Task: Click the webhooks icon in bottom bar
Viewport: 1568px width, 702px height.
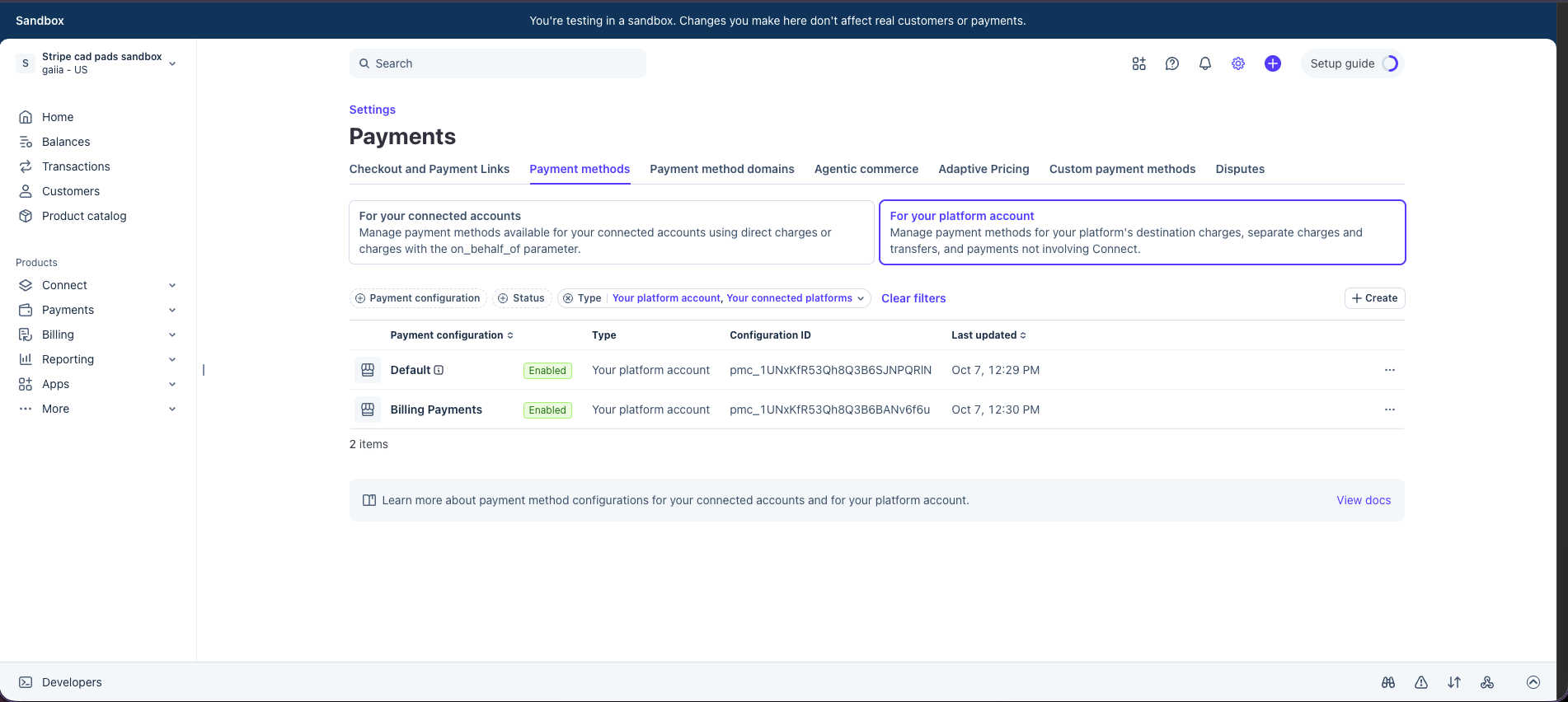Action: click(x=1487, y=682)
